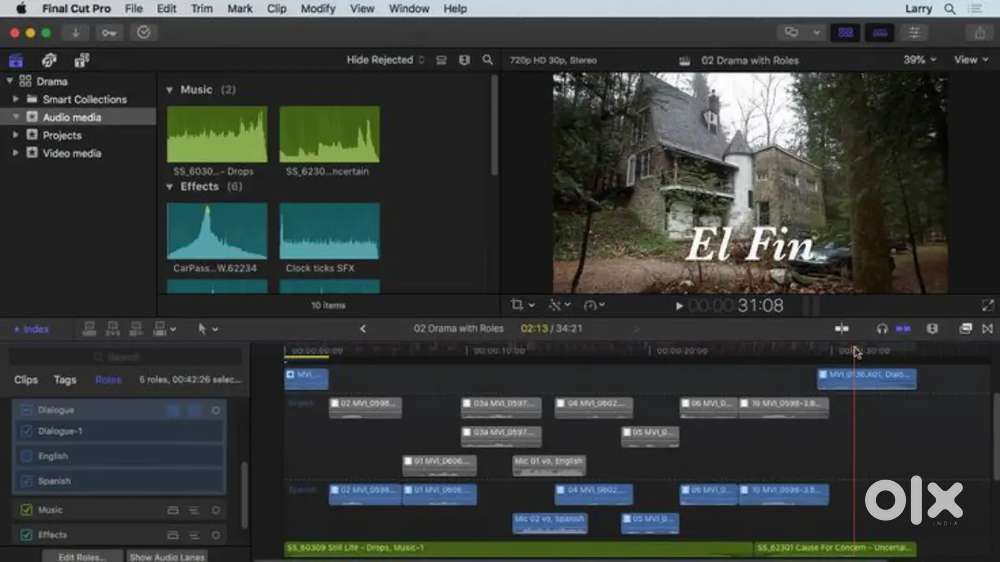The height and width of the screenshot is (562, 1000).
Task: Open the Titles and Generators sidebar
Action: [x=82, y=60]
